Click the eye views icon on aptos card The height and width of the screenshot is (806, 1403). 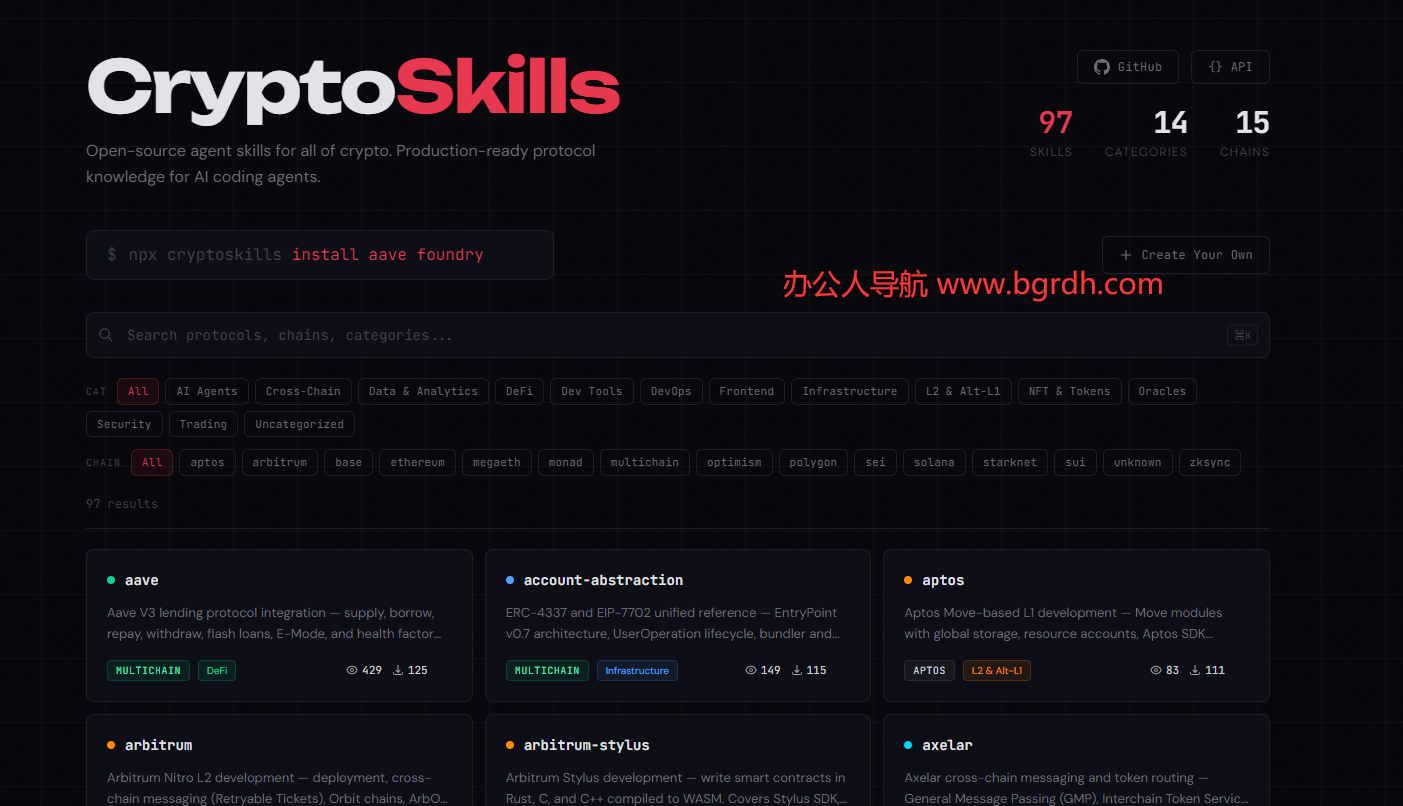1156,670
